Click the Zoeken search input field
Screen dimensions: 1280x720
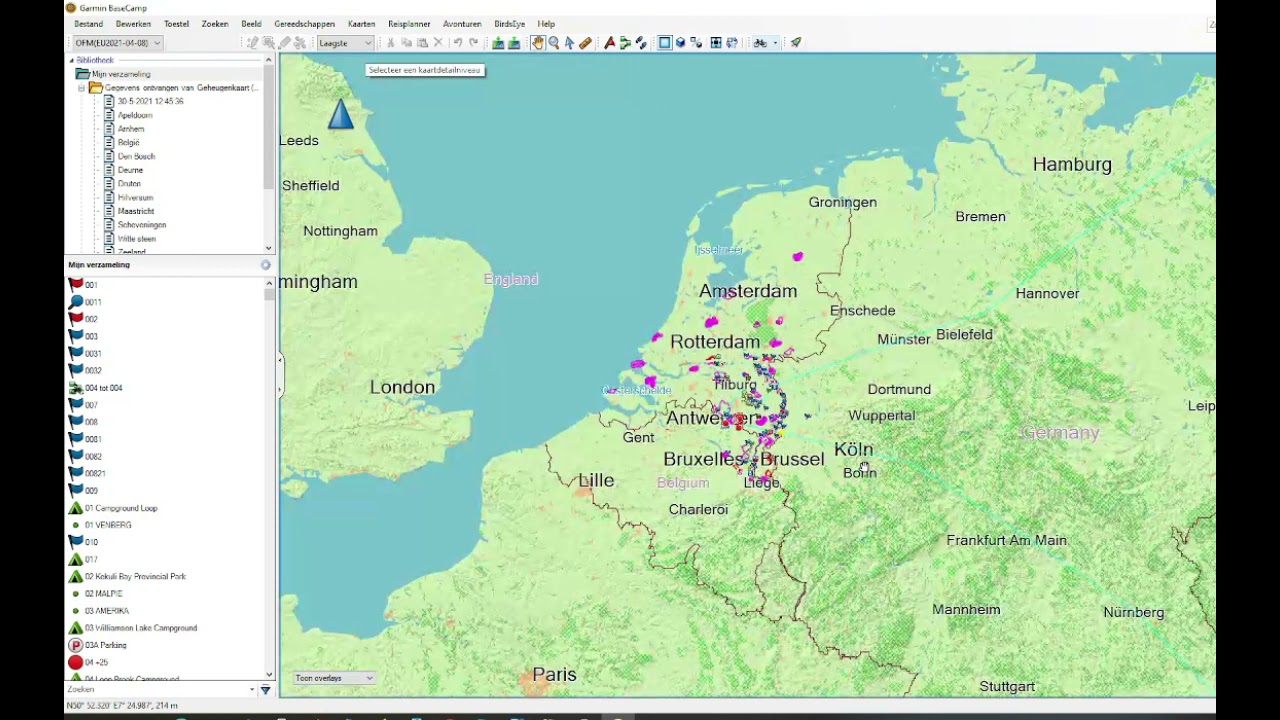157,690
